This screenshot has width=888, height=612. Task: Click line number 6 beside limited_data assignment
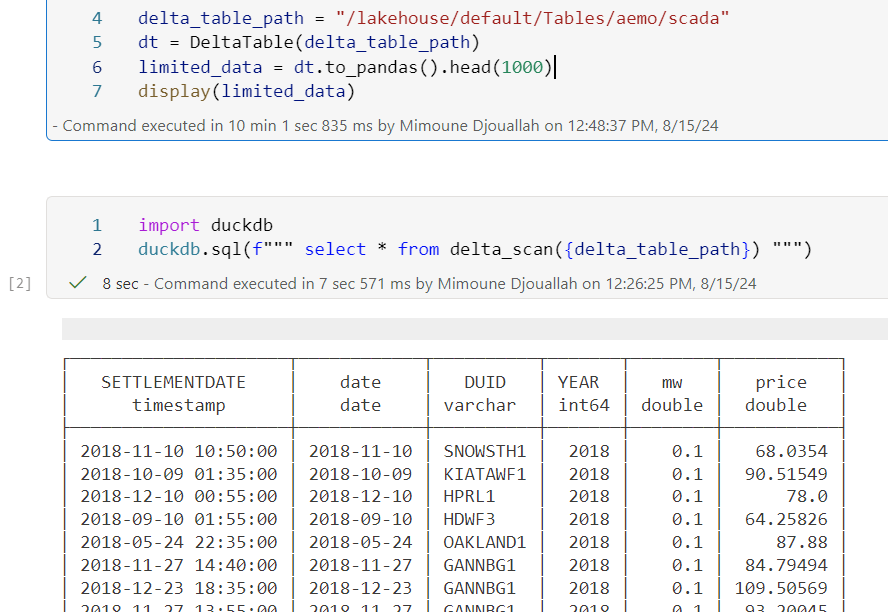pyautogui.click(x=97, y=67)
